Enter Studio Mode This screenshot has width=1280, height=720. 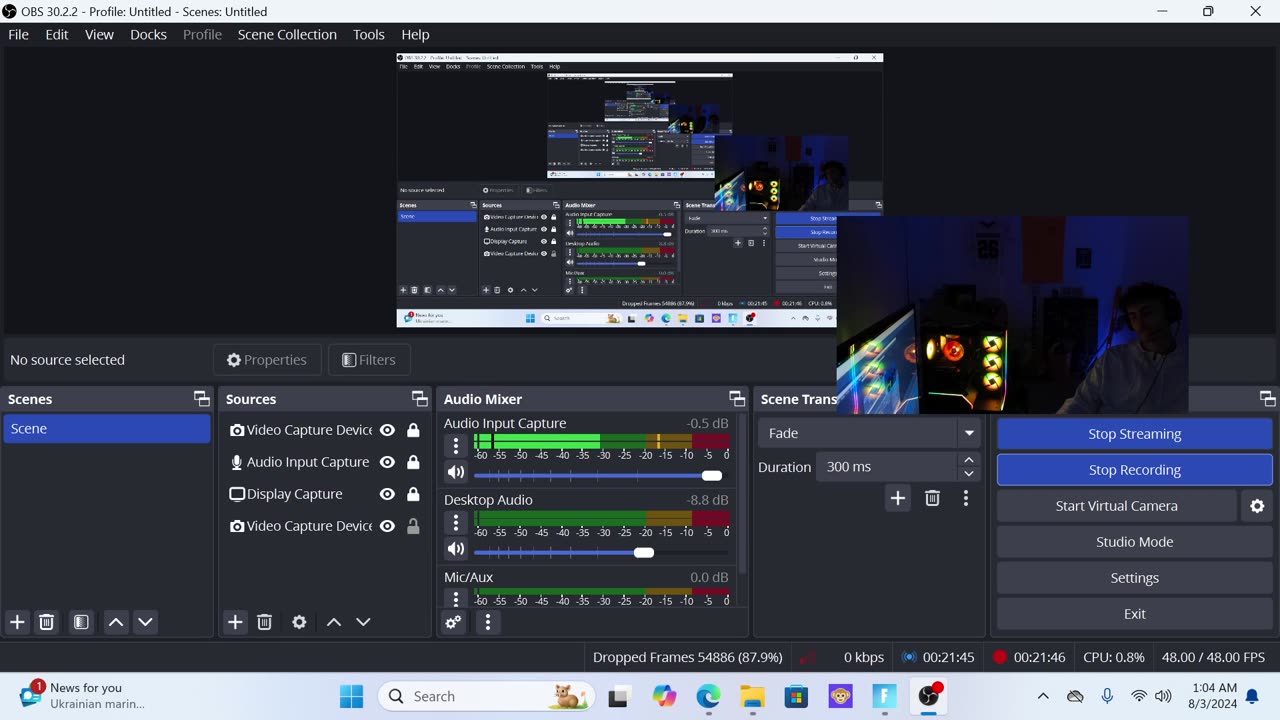(1134, 542)
